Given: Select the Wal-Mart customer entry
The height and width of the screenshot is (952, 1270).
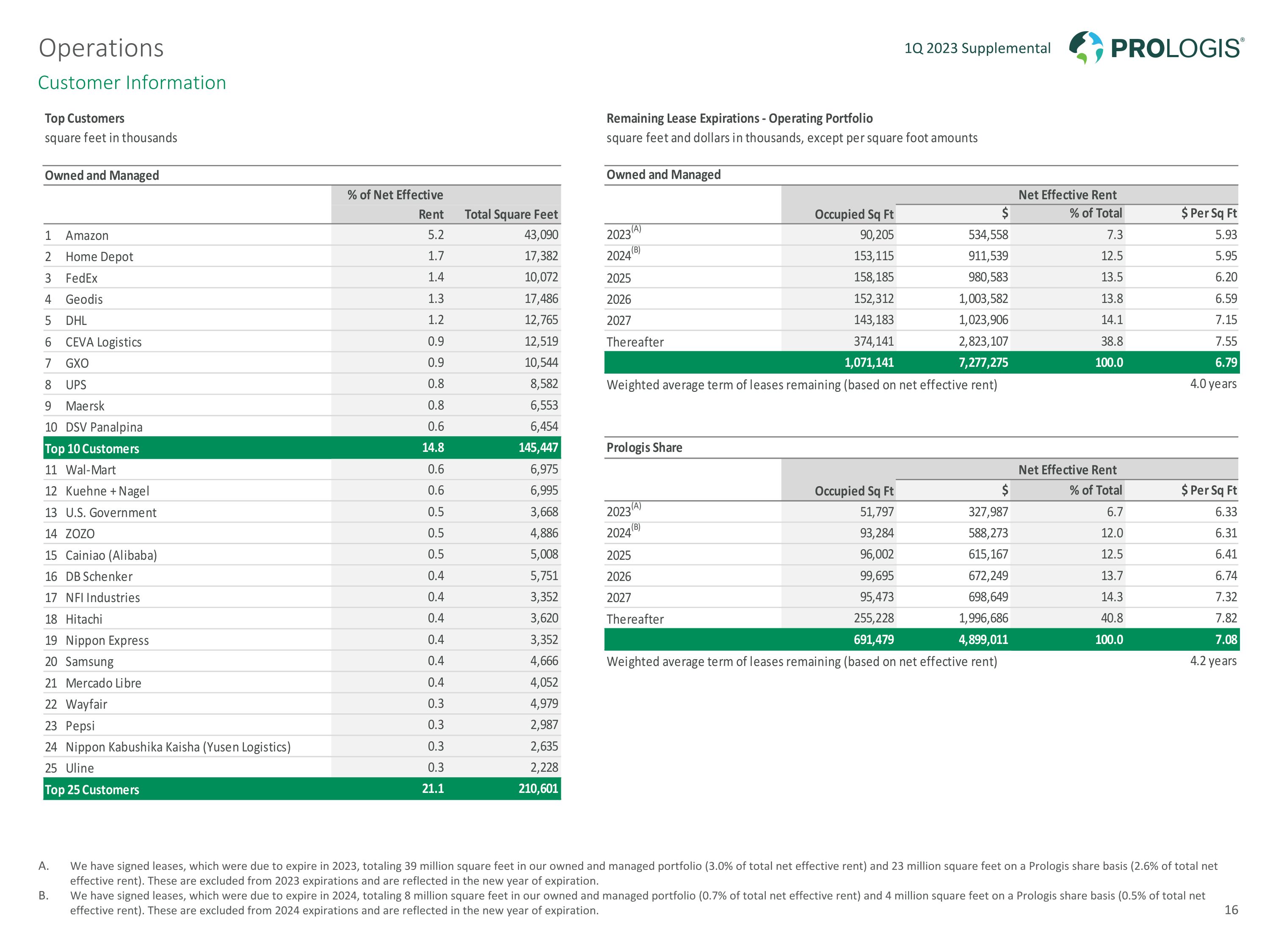Looking at the screenshot, I should point(90,470).
